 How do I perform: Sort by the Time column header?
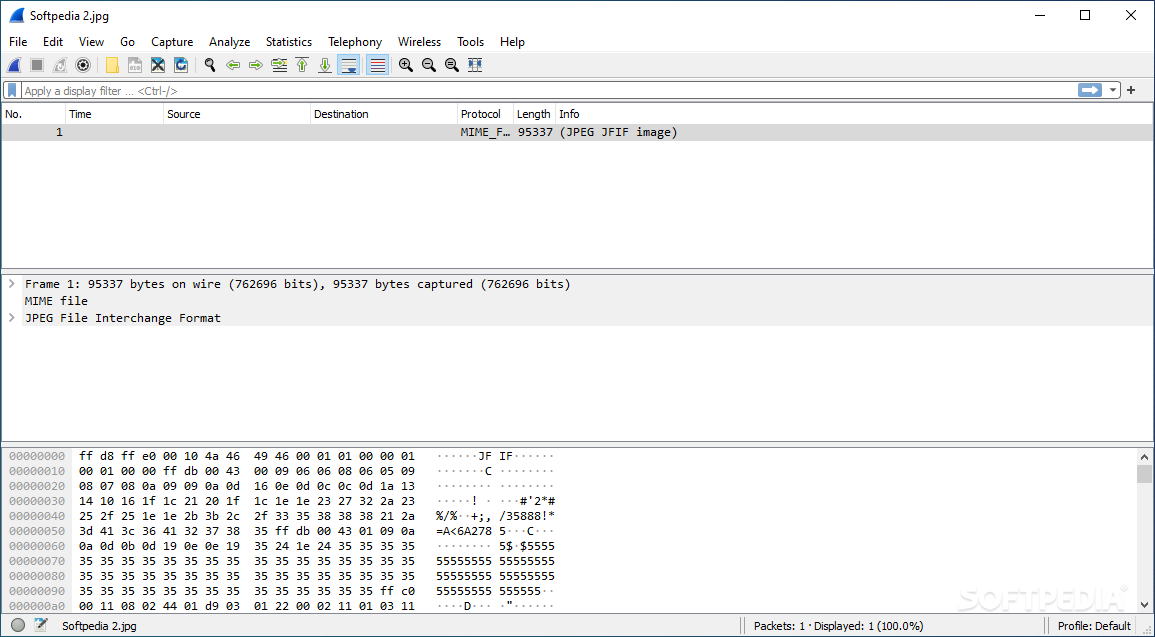[114, 114]
